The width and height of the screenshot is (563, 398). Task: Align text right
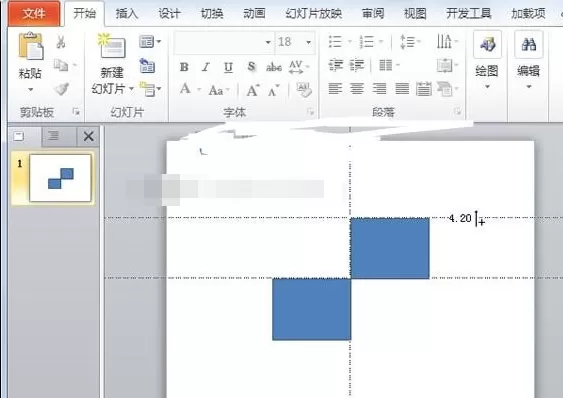click(379, 88)
